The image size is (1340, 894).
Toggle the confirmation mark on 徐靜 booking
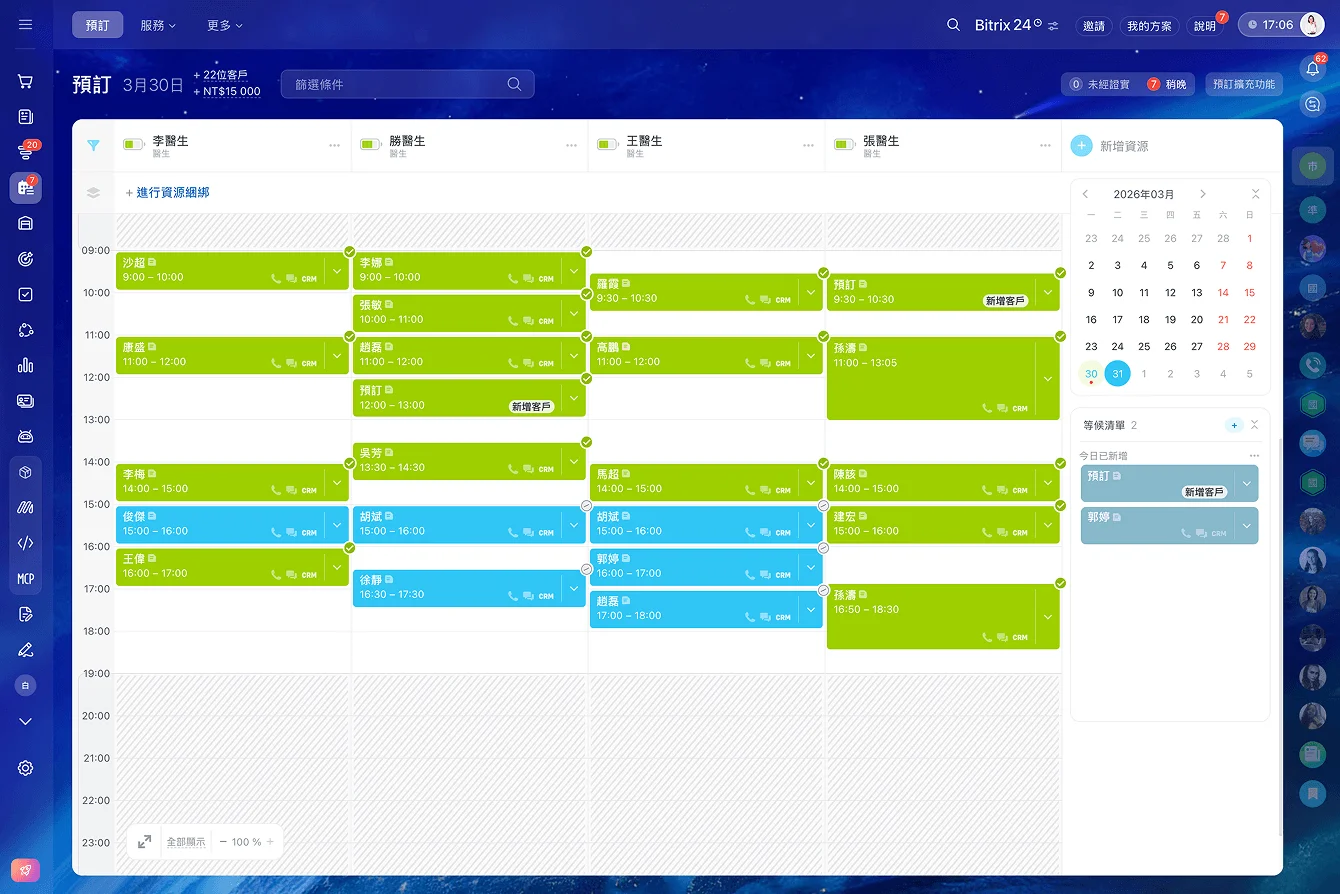coord(586,568)
